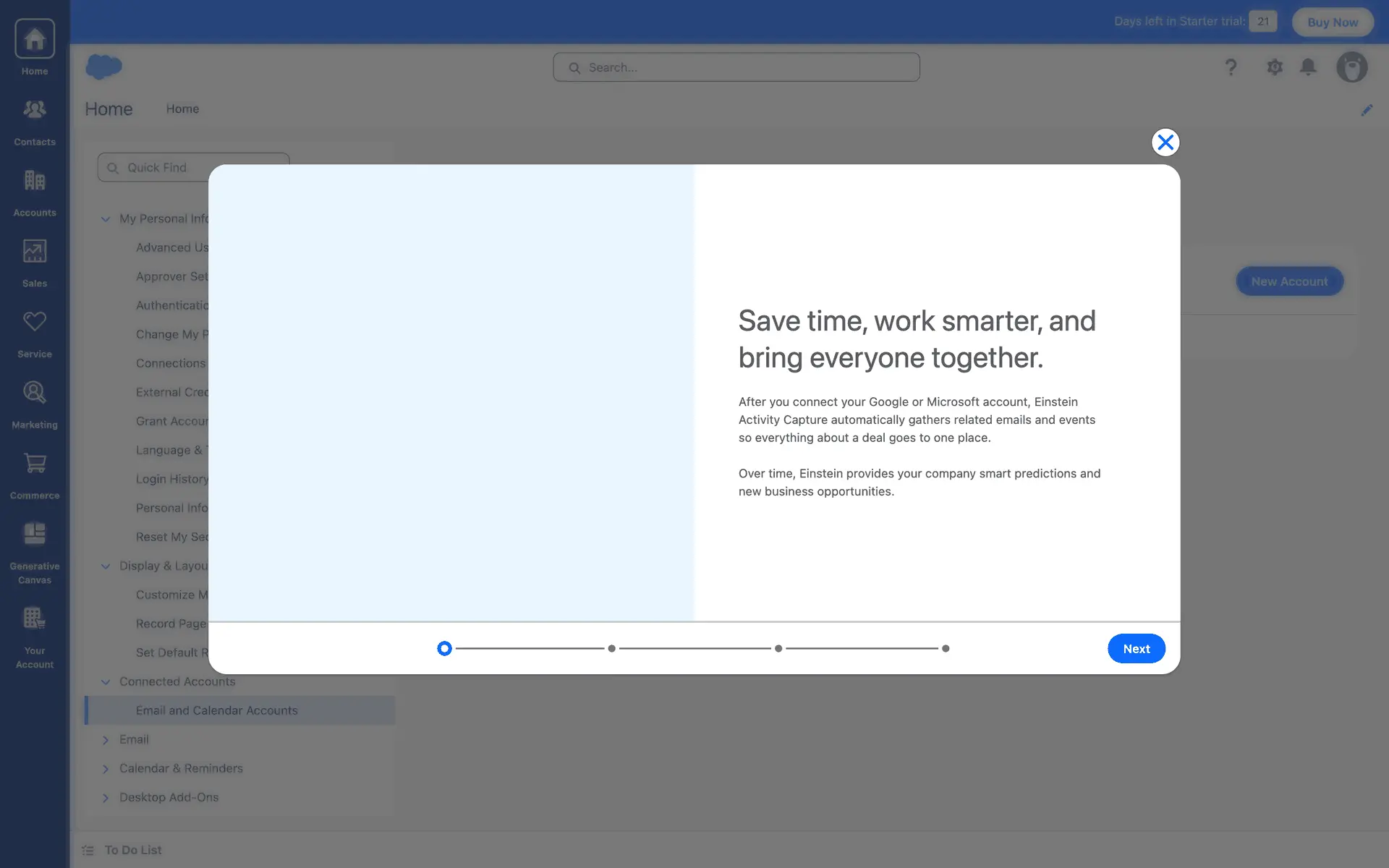Close the Einstein Activity Capture dialog
The width and height of the screenshot is (1389, 868).
pos(1165,142)
